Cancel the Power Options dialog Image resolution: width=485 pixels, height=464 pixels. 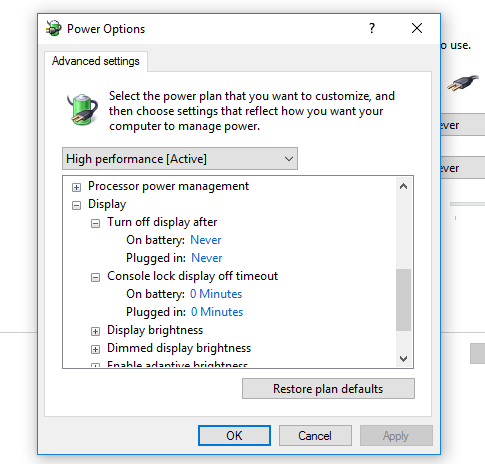pos(315,436)
